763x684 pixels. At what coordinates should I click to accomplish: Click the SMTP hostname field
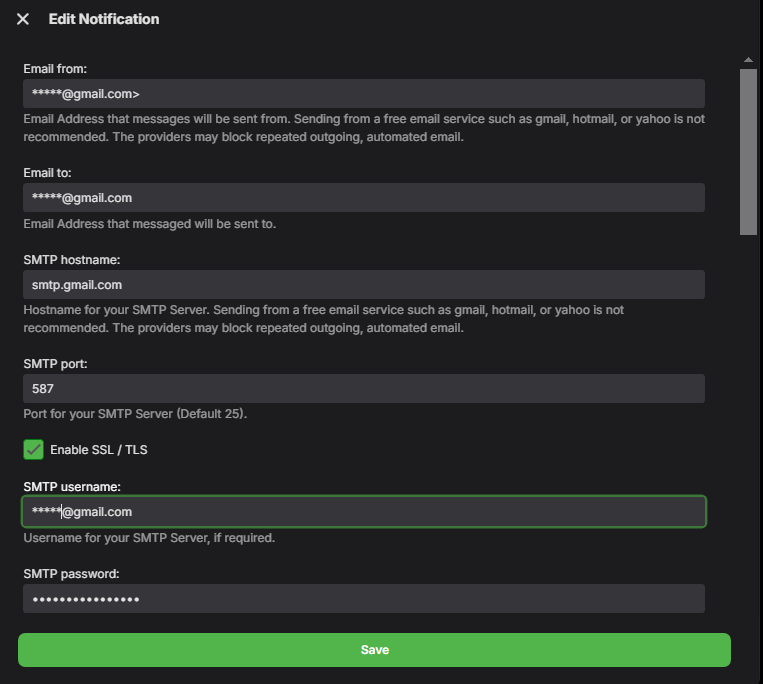click(364, 285)
